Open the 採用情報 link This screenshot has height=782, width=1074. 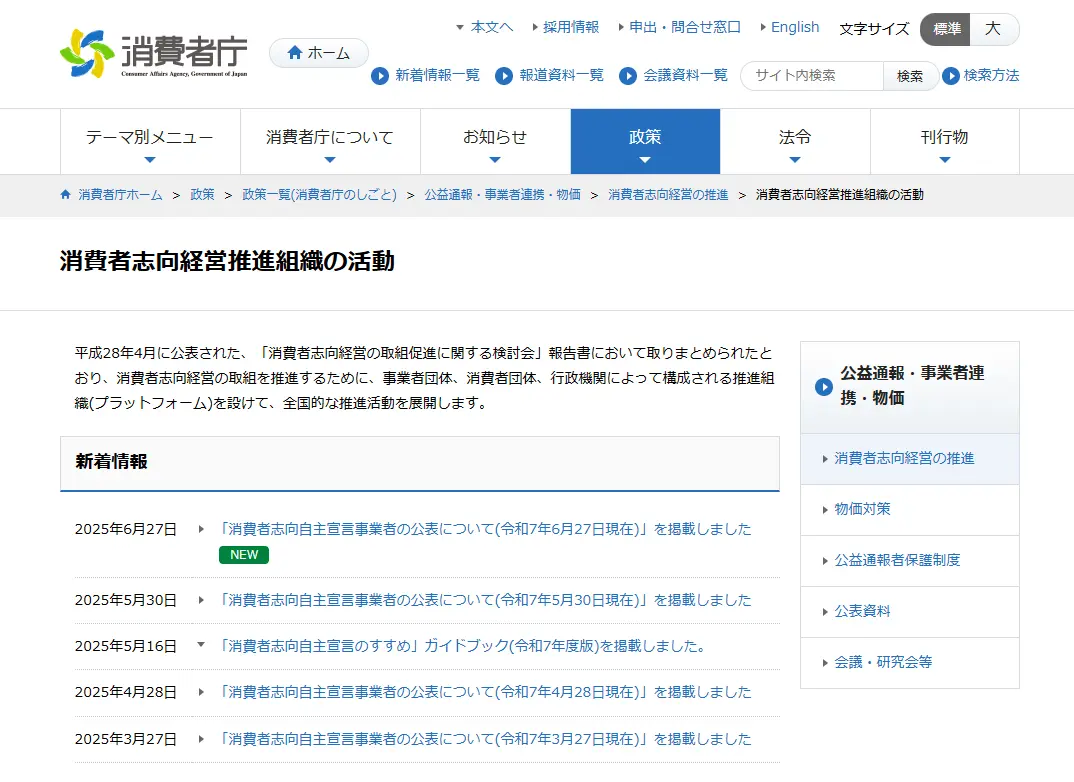click(571, 27)
